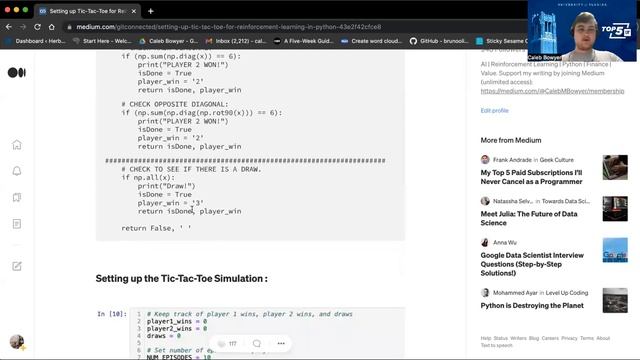Open Natassha Selv... author avatar
Screen dimensions: 640x360
pos(485,201)
